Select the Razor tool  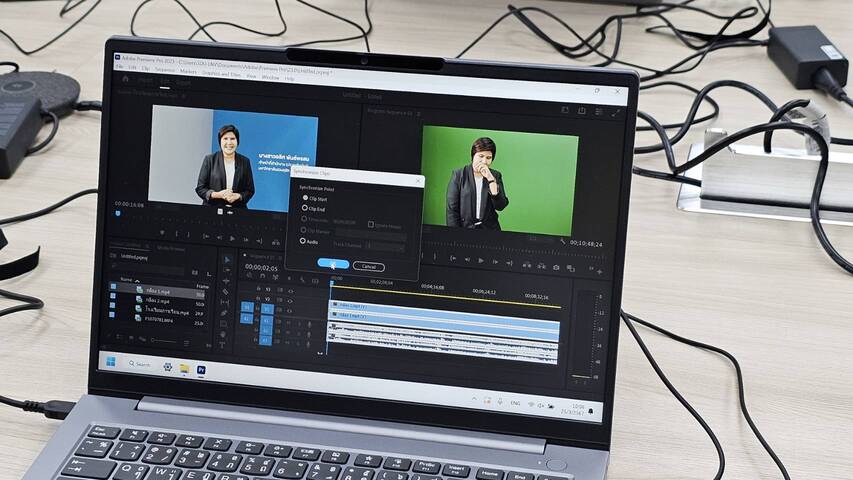pyautogui.click(x=225, y=292)
